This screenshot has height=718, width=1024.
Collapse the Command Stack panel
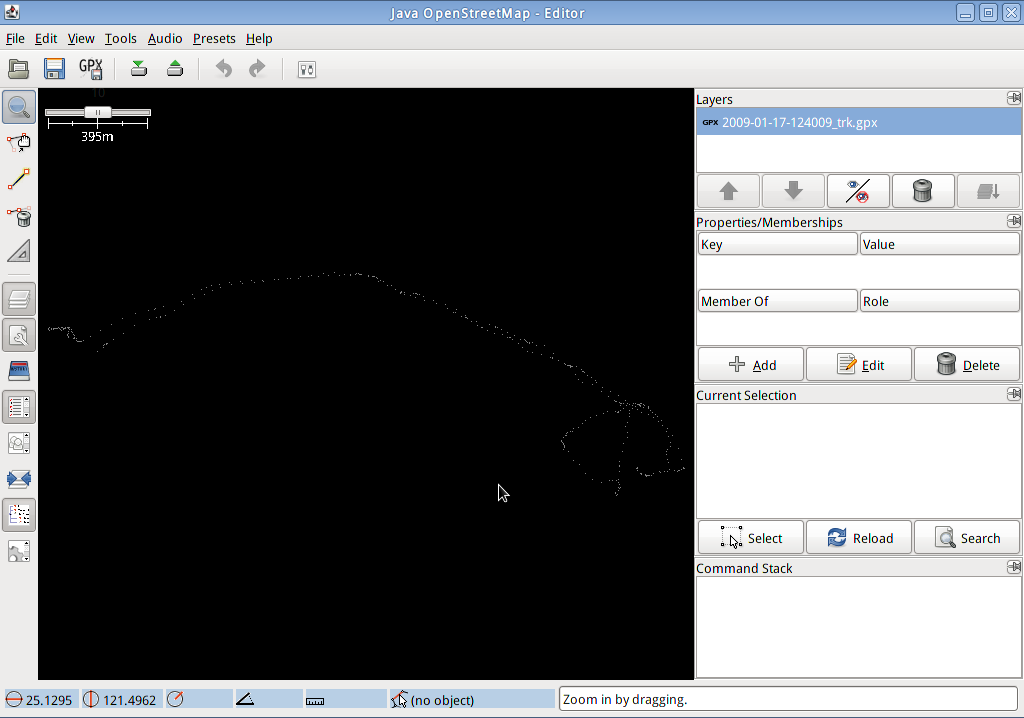coord(1014,566)
